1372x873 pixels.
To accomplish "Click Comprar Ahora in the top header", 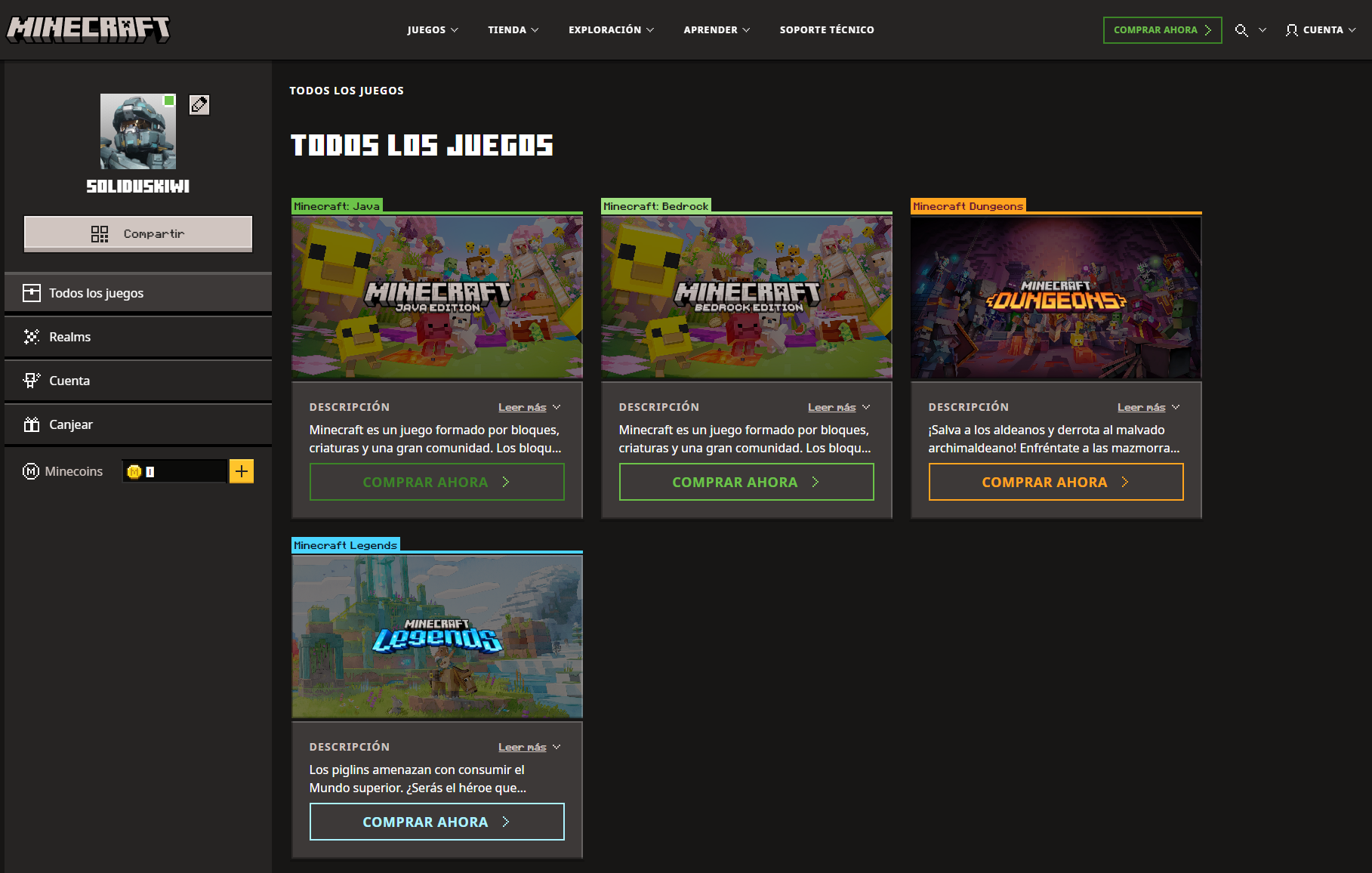I will 1163,30.
